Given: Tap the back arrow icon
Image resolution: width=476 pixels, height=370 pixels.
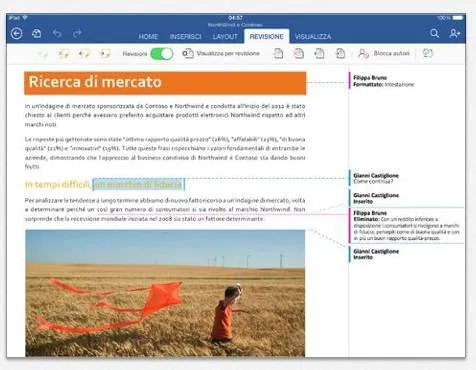Looking at the screenshot, I should 16,34.
